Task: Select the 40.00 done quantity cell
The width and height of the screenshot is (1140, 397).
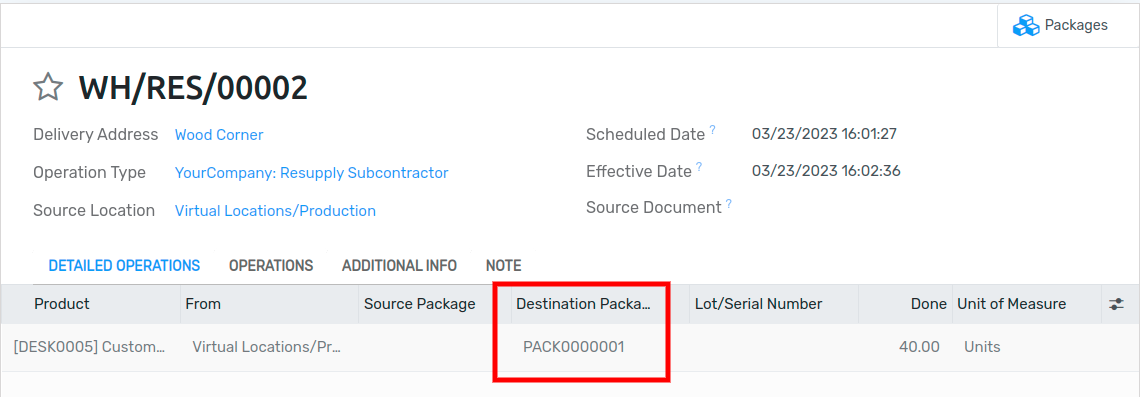Action: pos(906,347)
